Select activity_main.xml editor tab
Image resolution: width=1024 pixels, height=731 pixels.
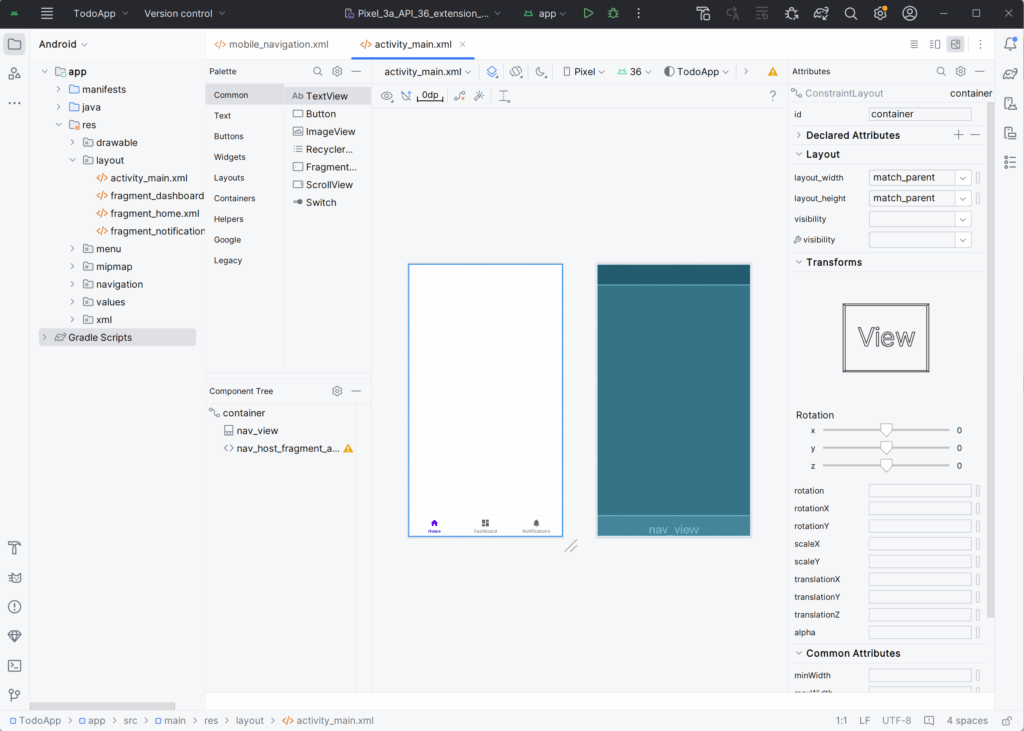pyautogui.click(x=406, y=44)
